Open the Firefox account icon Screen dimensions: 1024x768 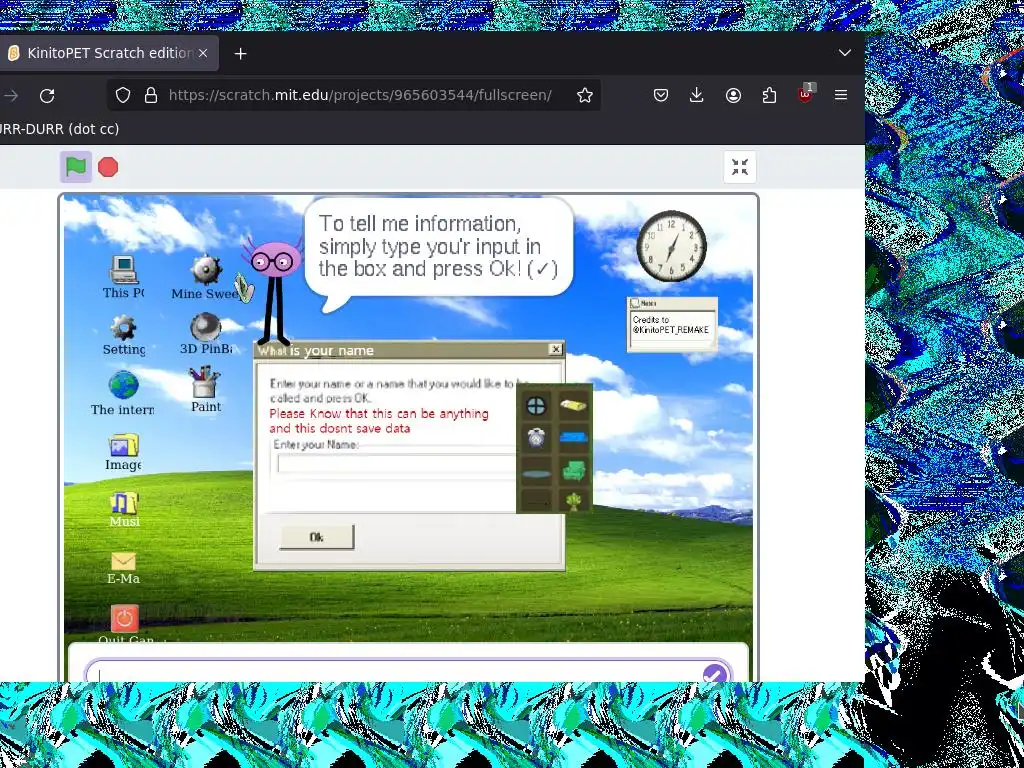pyautogui.click(x=733, y=95)
